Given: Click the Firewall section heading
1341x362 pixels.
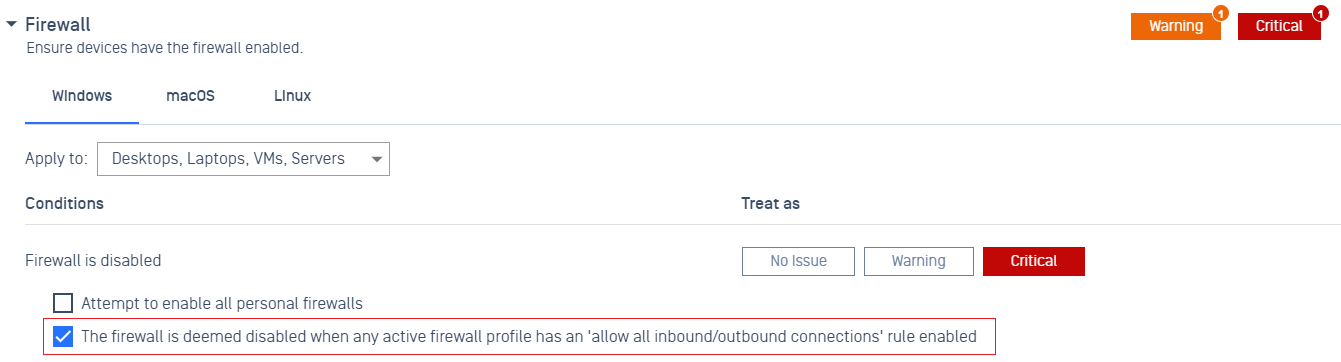Looking at the screenshot, I should 58,25.
